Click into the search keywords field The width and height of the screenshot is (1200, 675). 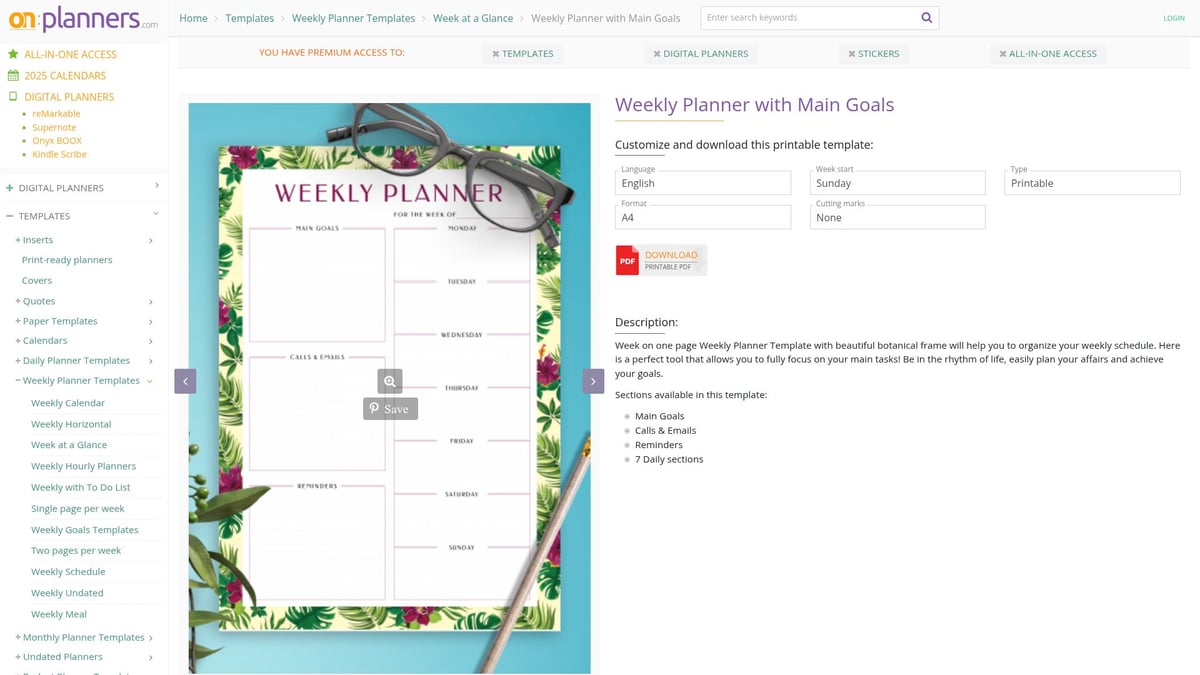tap(808, 18)
